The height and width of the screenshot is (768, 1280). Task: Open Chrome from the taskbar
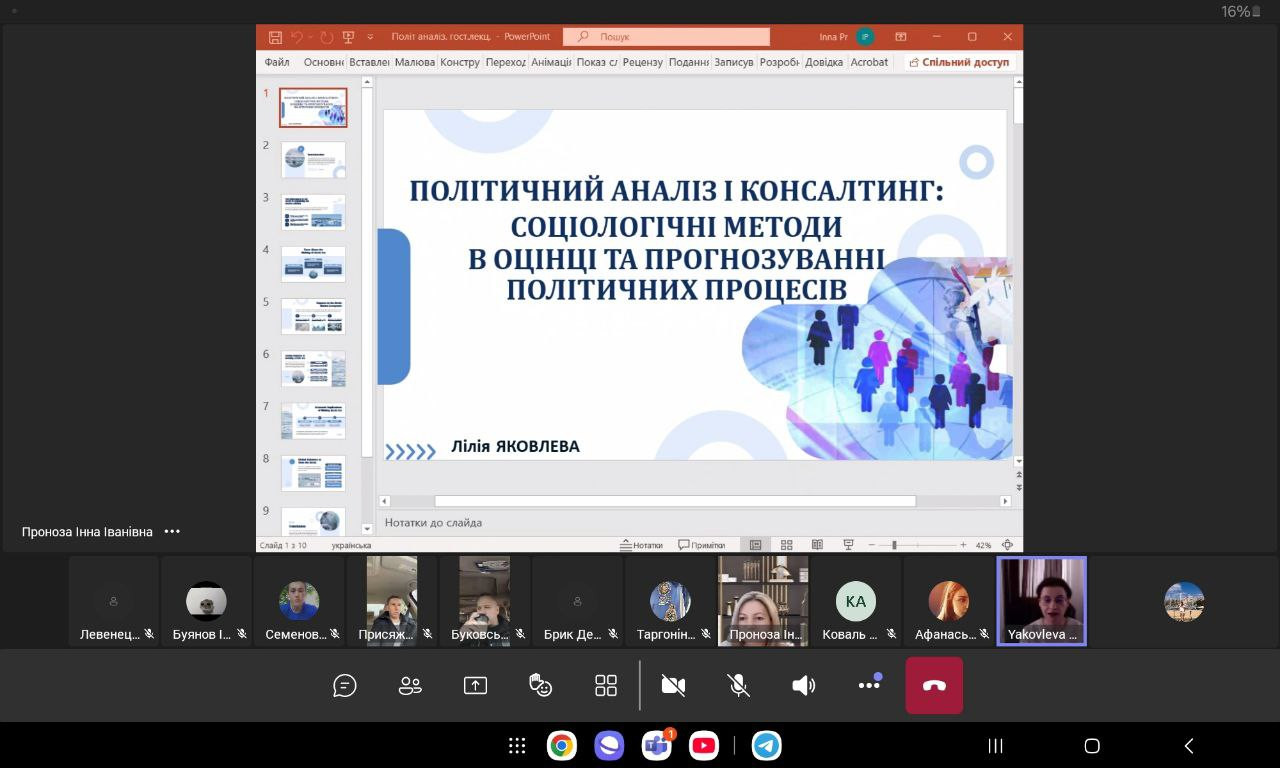pos(561,746)
